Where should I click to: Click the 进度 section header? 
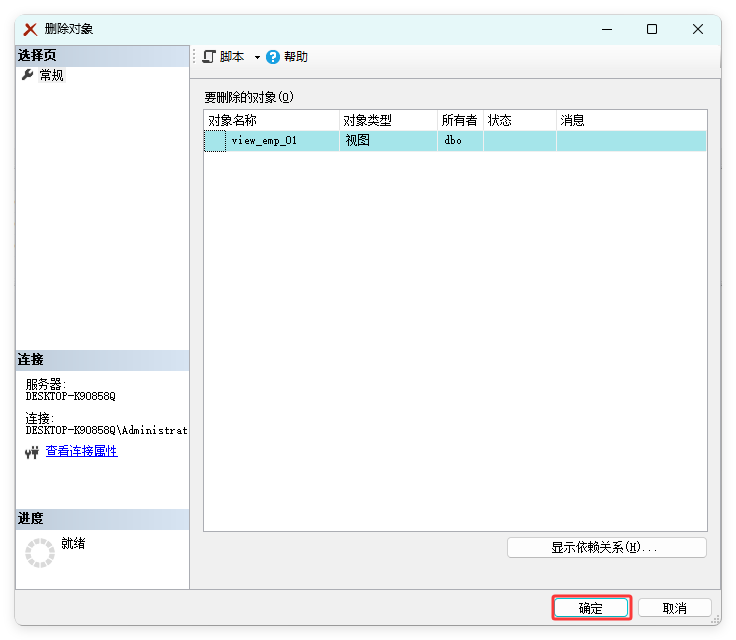[x=102, y=519]
